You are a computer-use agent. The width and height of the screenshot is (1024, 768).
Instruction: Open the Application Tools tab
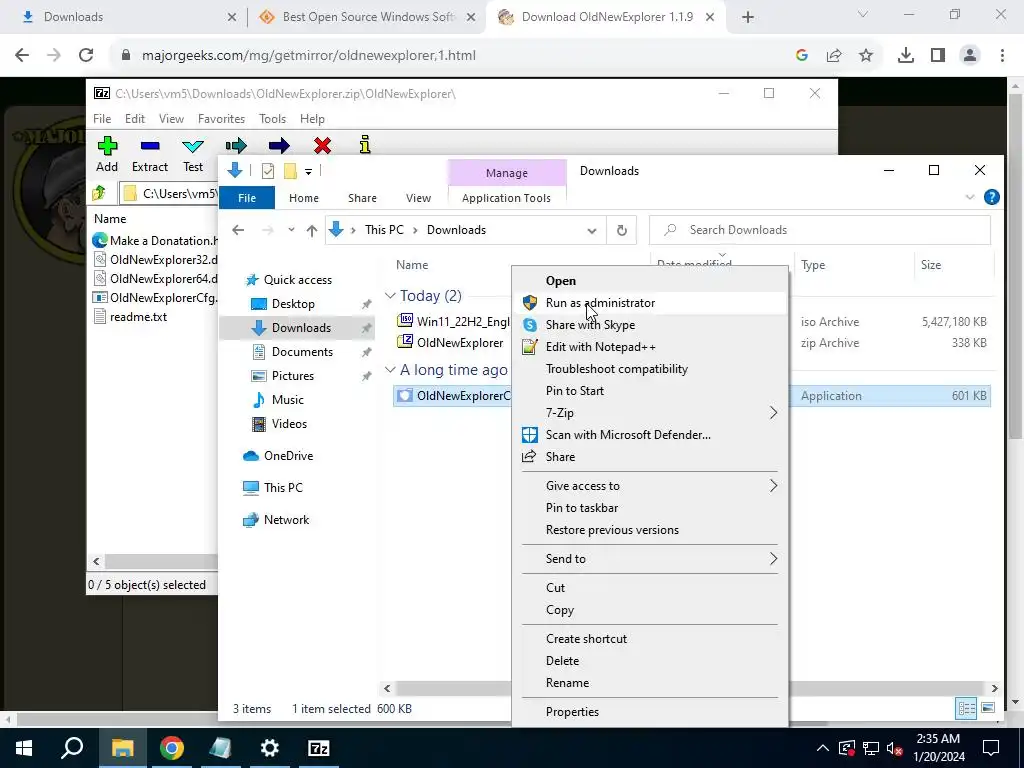(506, 198)
